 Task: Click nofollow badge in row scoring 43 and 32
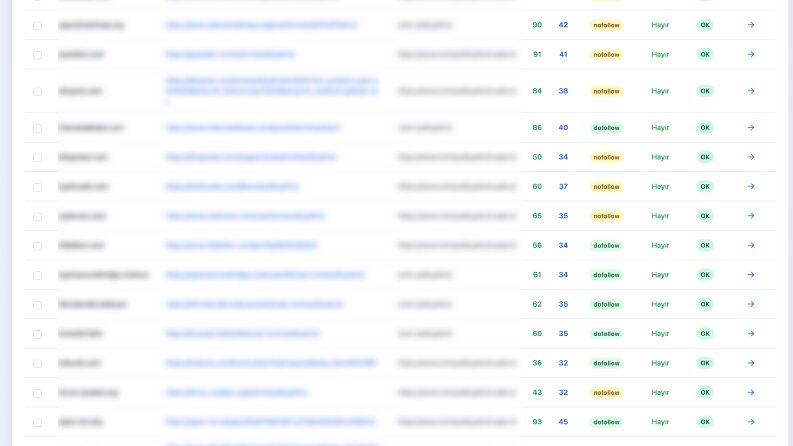click(x=606, y=392)
